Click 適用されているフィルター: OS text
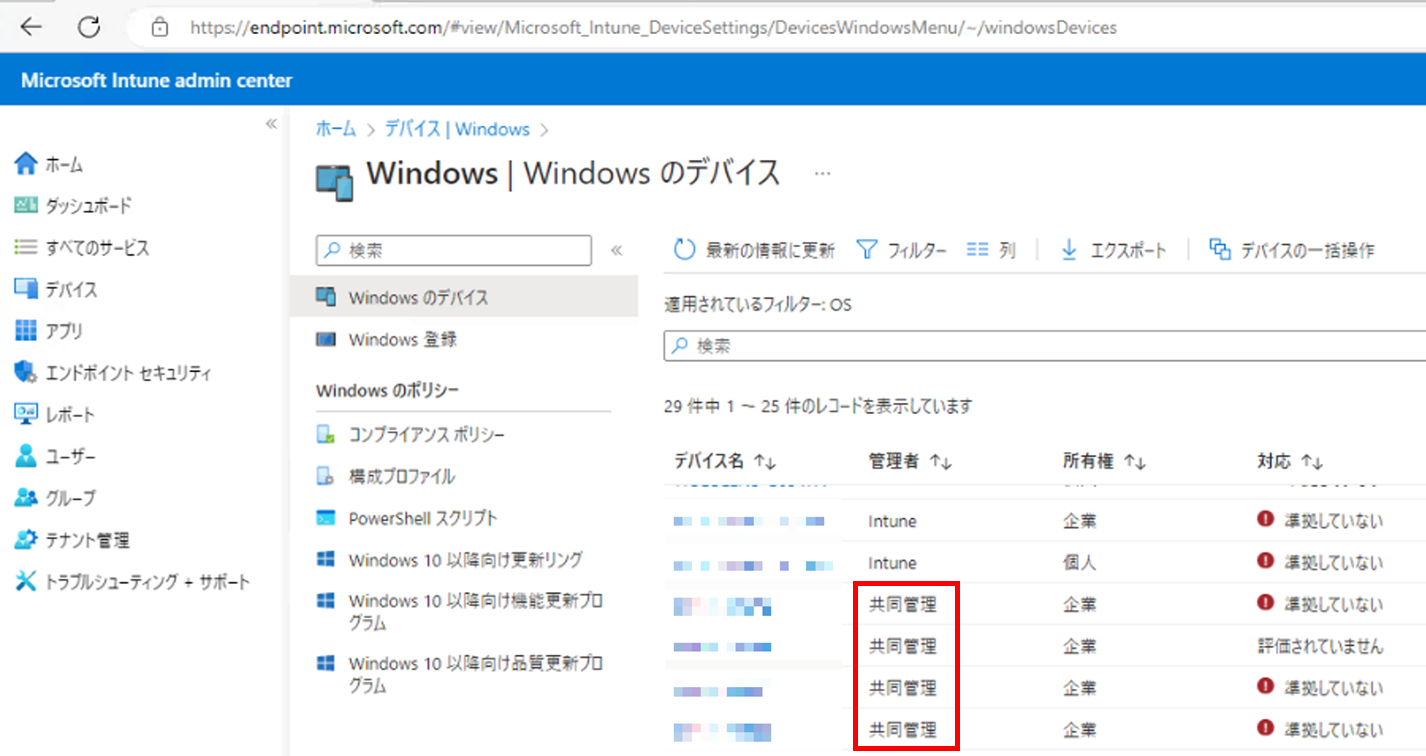The image size is (1426, 756). click(758, 304)
